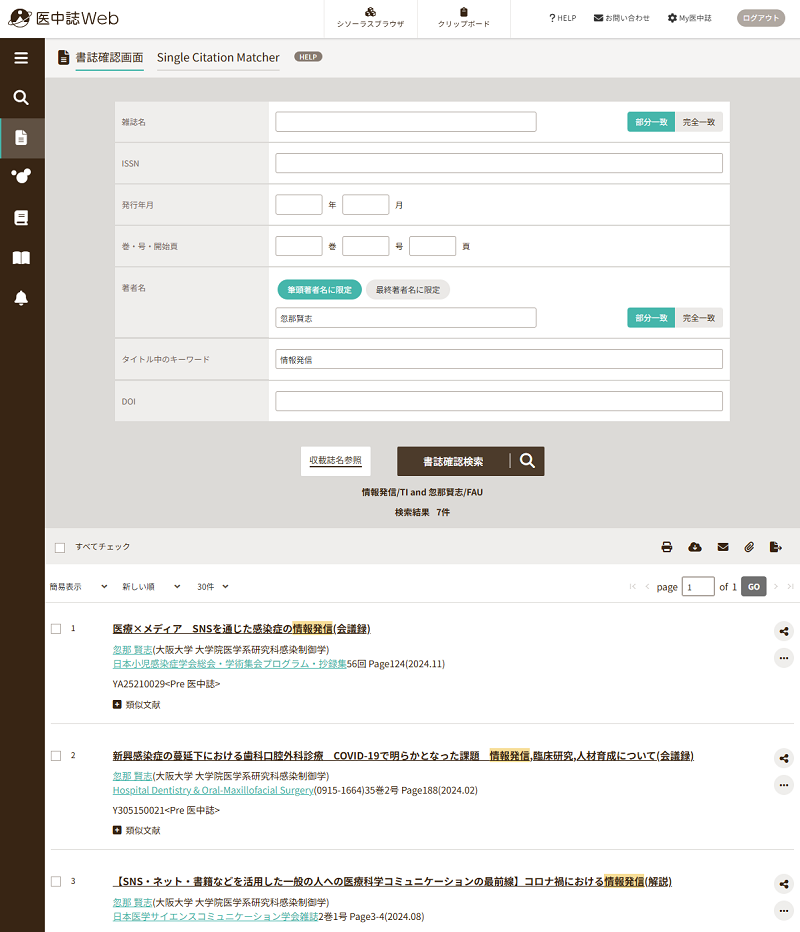Click the export file icon
This screenshot has height=932, width=800.
pyautogui.click(x=776, y=547)
